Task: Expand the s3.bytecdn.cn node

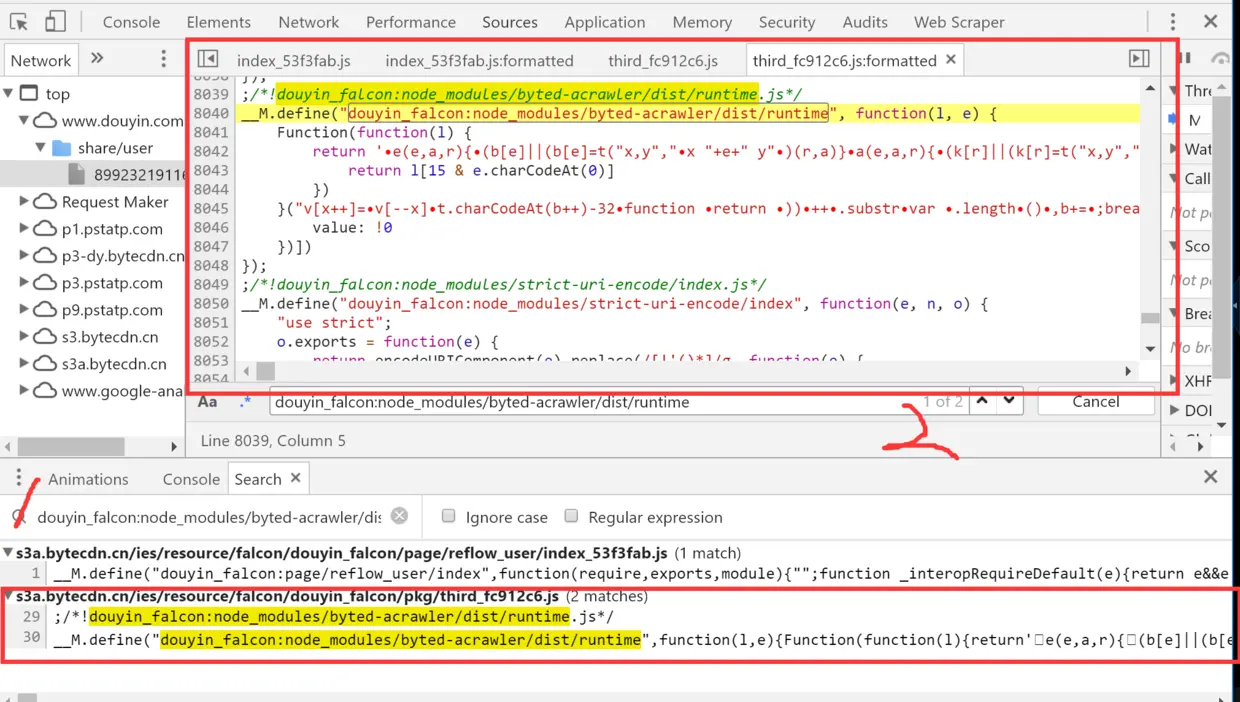Action: (24, 337)
